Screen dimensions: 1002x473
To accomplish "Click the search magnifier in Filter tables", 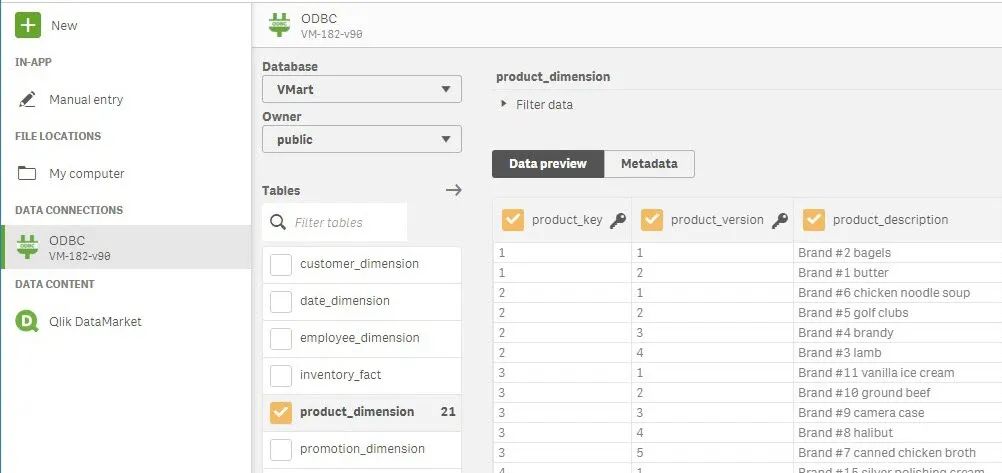I will (278, 223).
